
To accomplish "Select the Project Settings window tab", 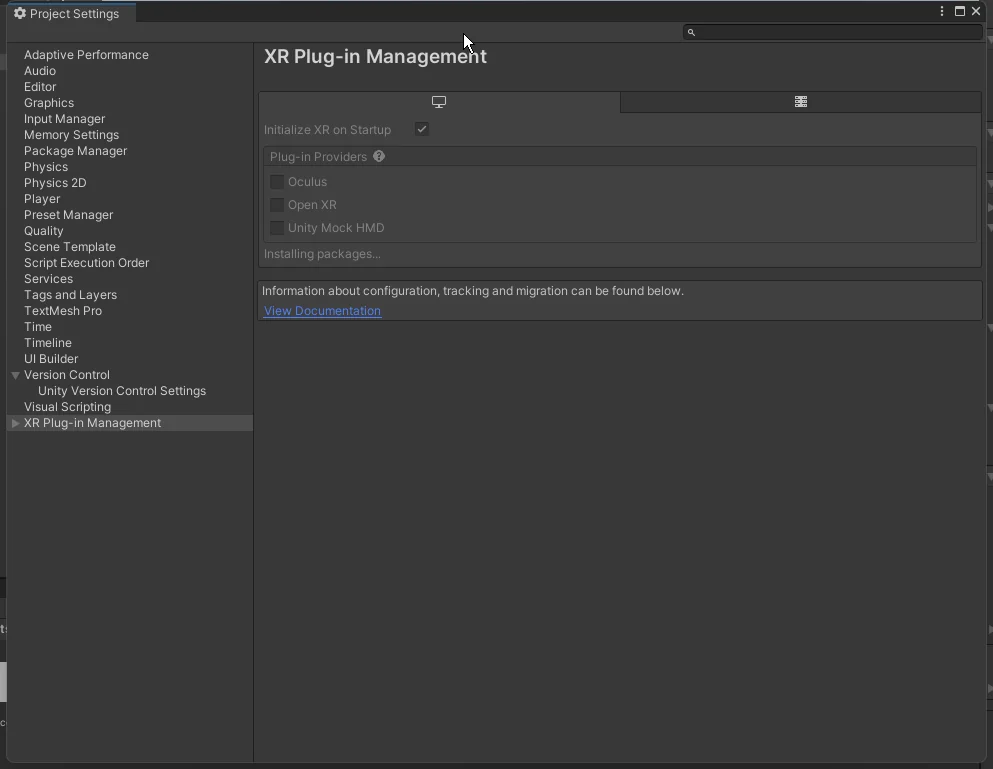I will (x=70, y=14).
